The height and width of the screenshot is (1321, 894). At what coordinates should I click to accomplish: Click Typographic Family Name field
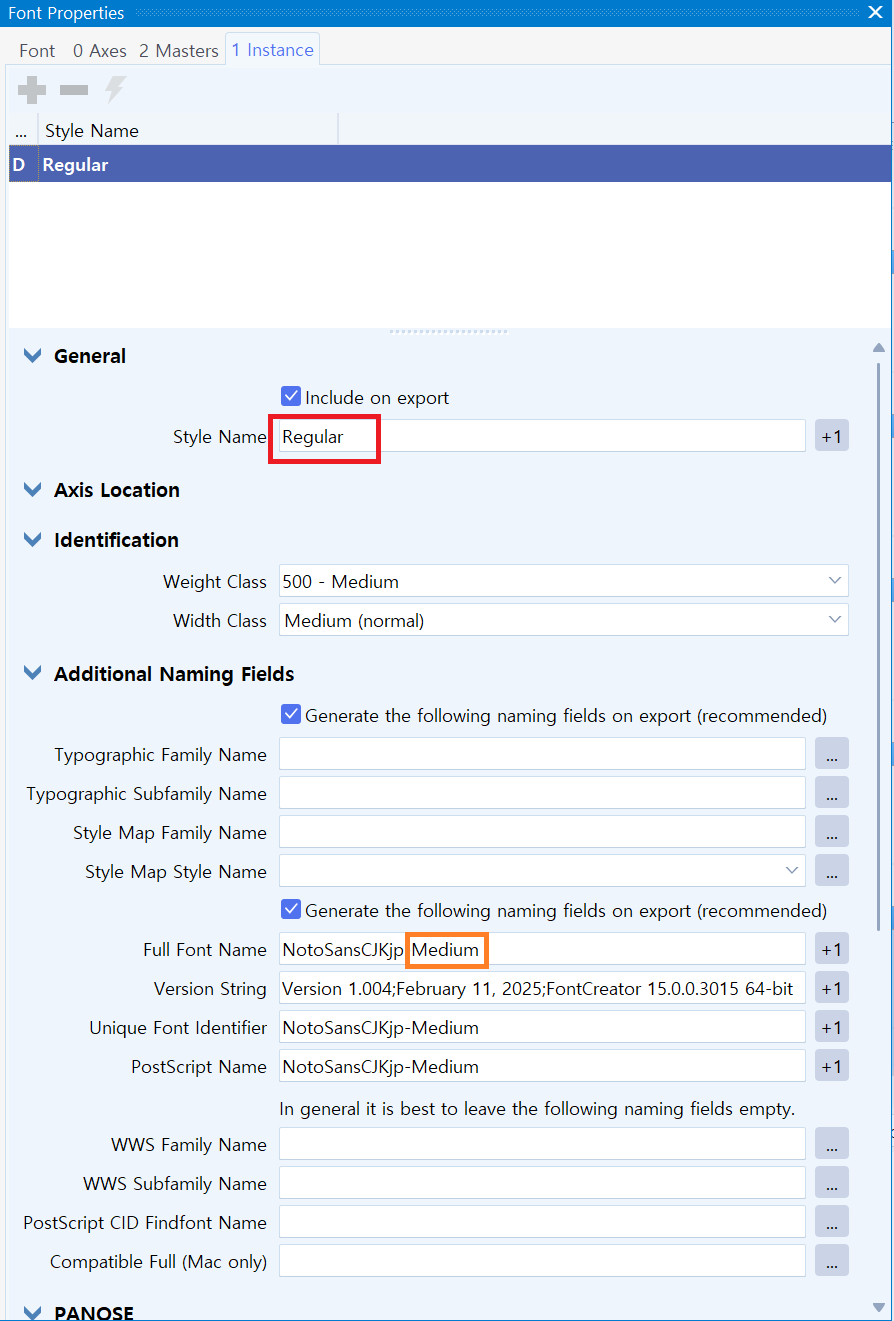(542, 754)
